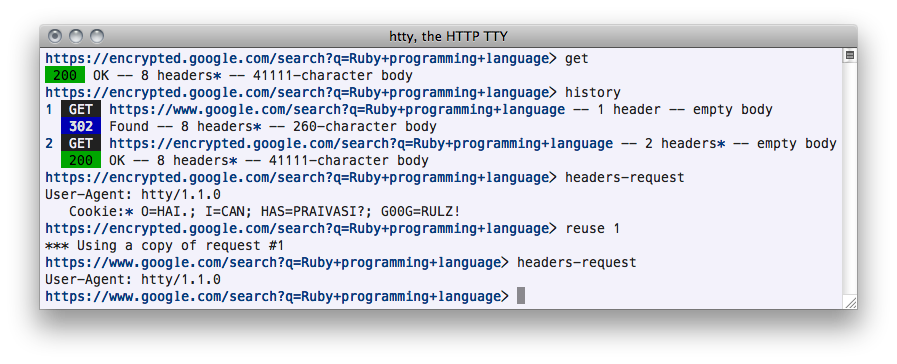Screen dimensions: 897x364
Task: Click the blue 302 status badge
Action: click(81, 126)
